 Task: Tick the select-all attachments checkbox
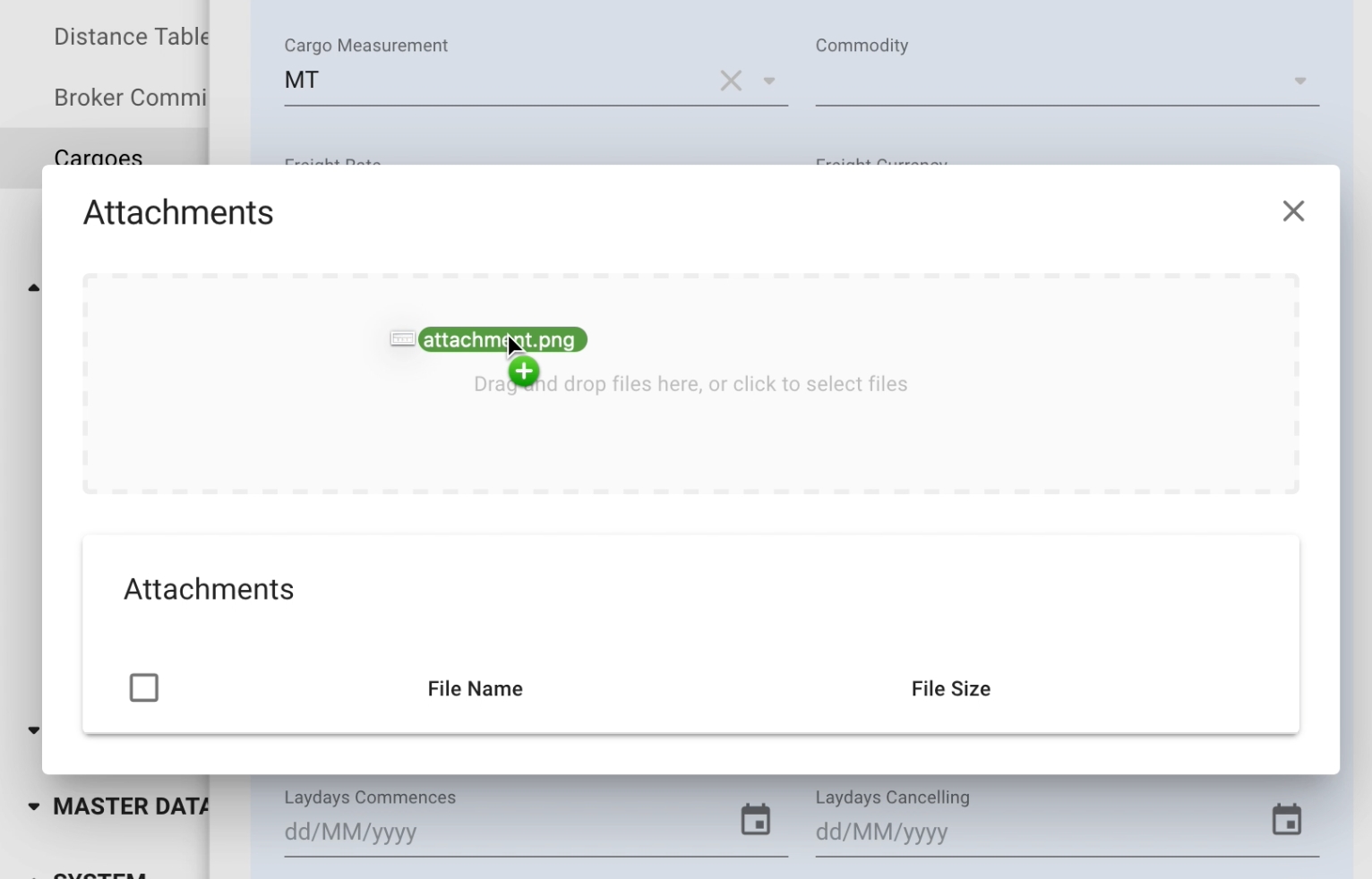144,687
